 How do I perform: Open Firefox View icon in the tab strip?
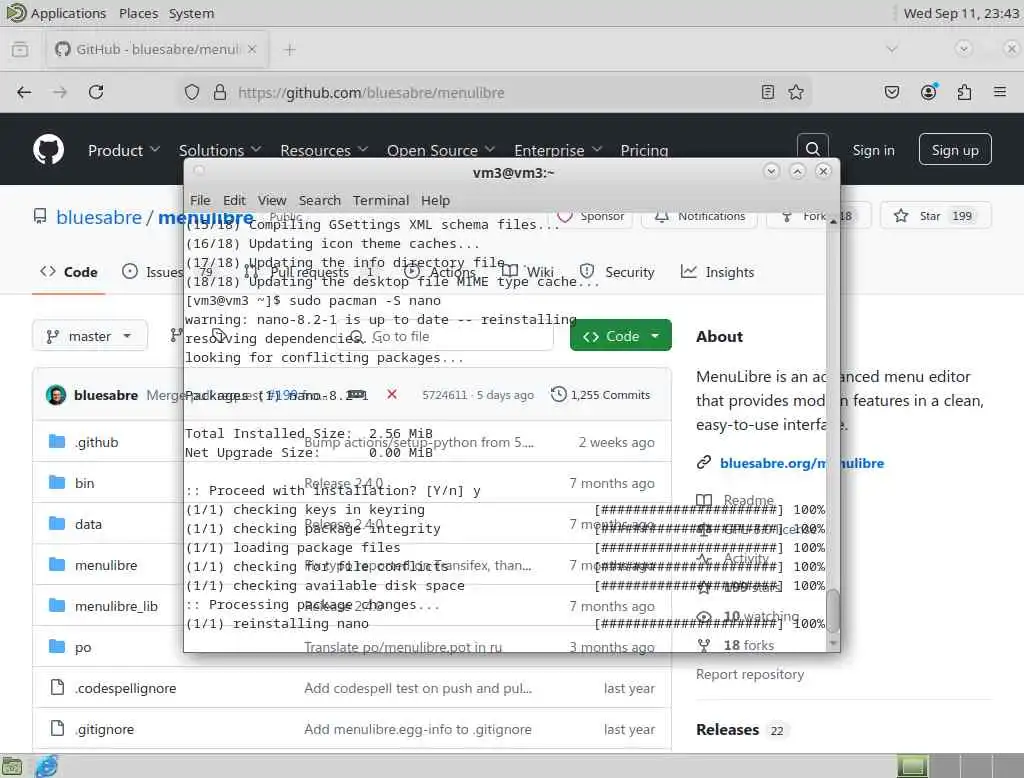20,50
